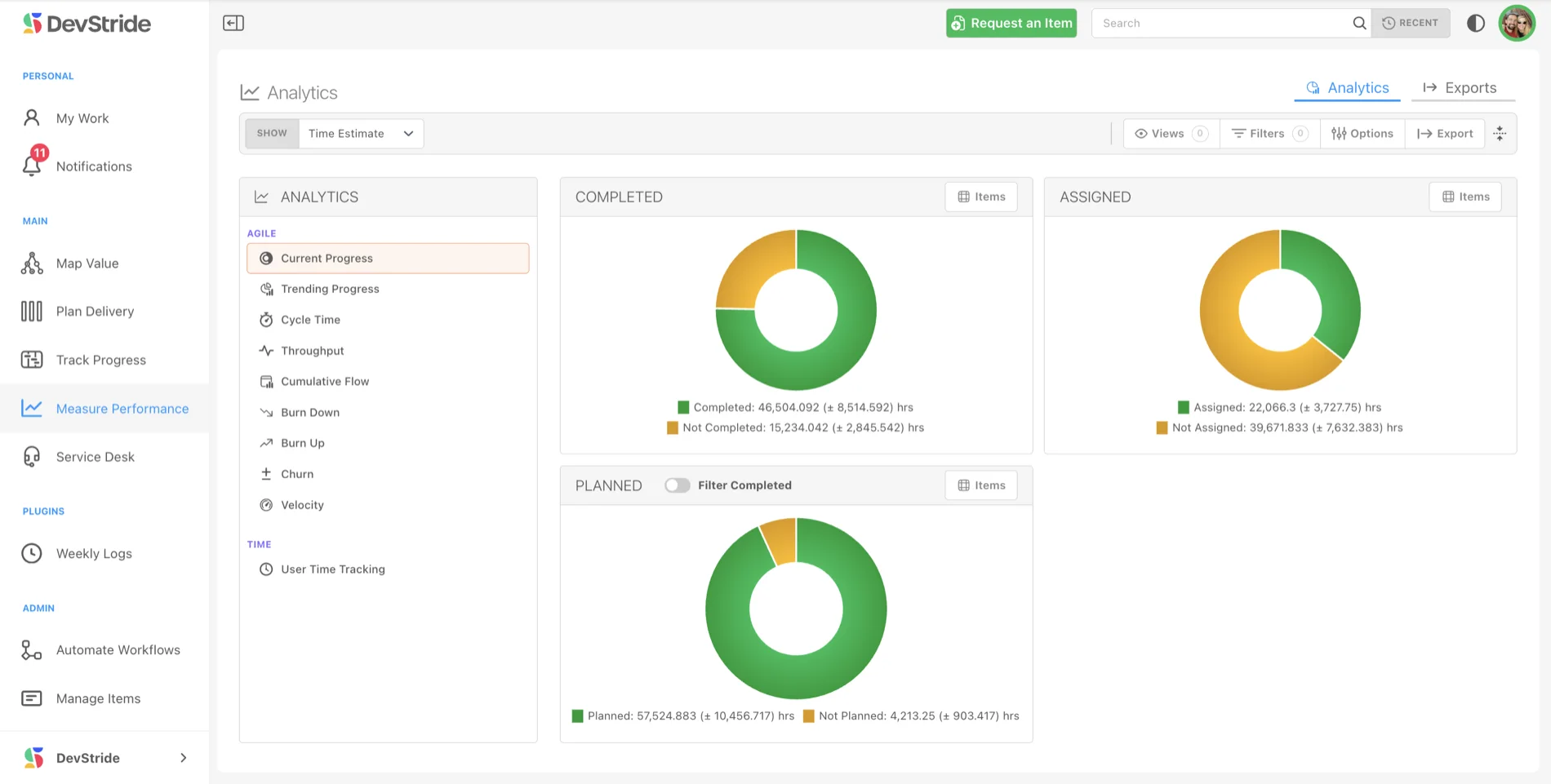
Task: Select the Analytics tab
Action: pyautogui.click(x=1348, y=88)
